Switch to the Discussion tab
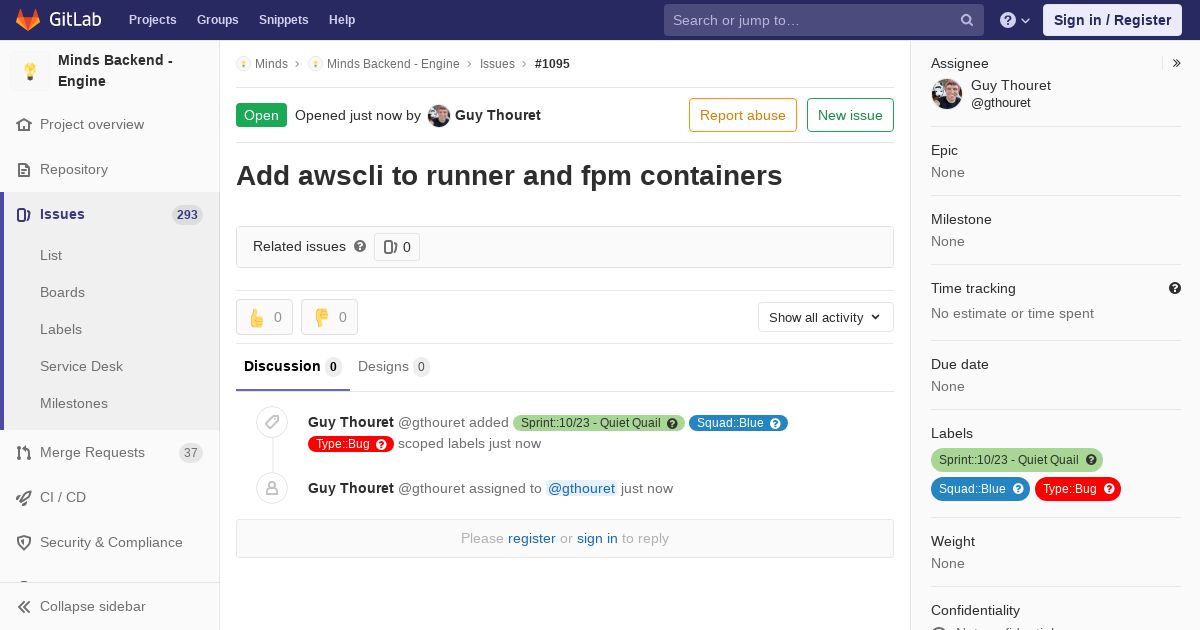The image size is (1200, 630). tap(293, 367)
